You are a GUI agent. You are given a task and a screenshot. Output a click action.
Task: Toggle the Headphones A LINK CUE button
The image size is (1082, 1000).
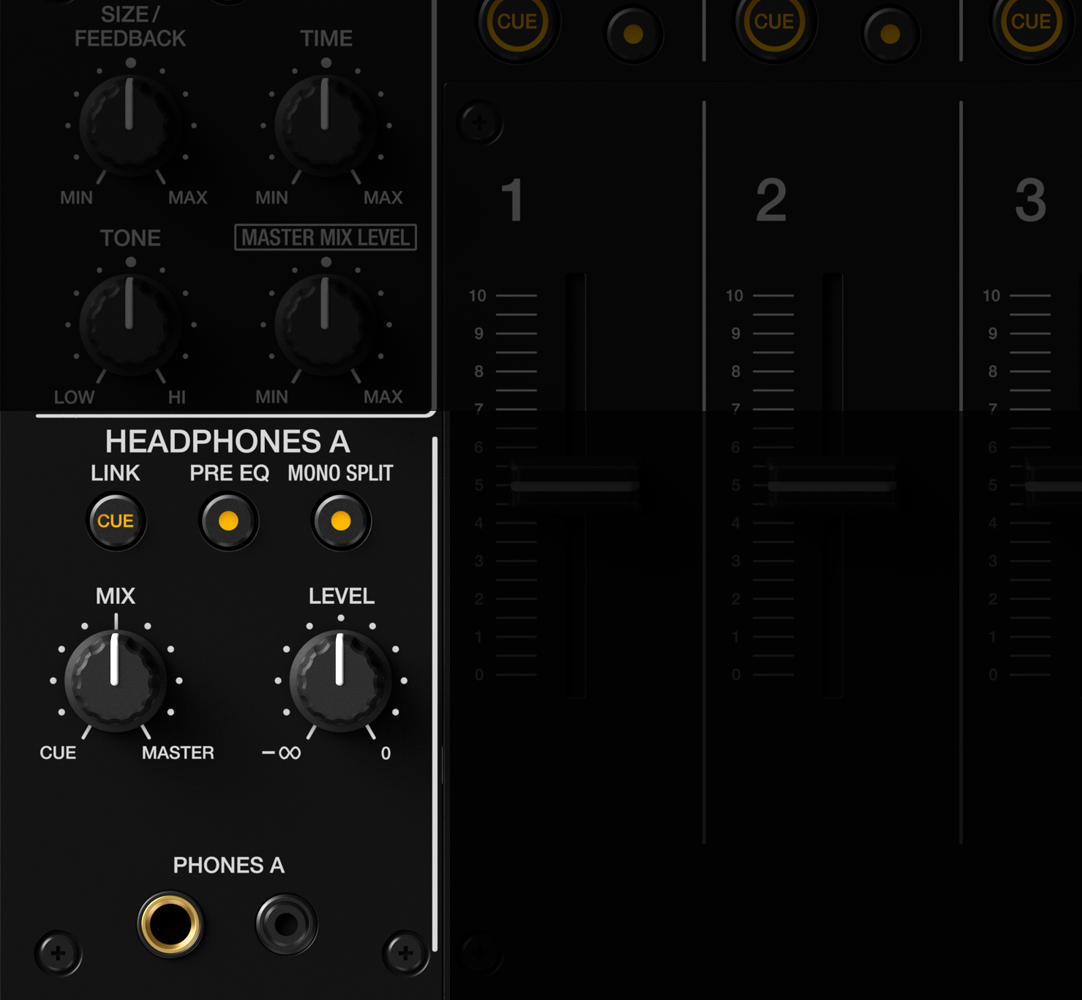(x=115, y=521)
